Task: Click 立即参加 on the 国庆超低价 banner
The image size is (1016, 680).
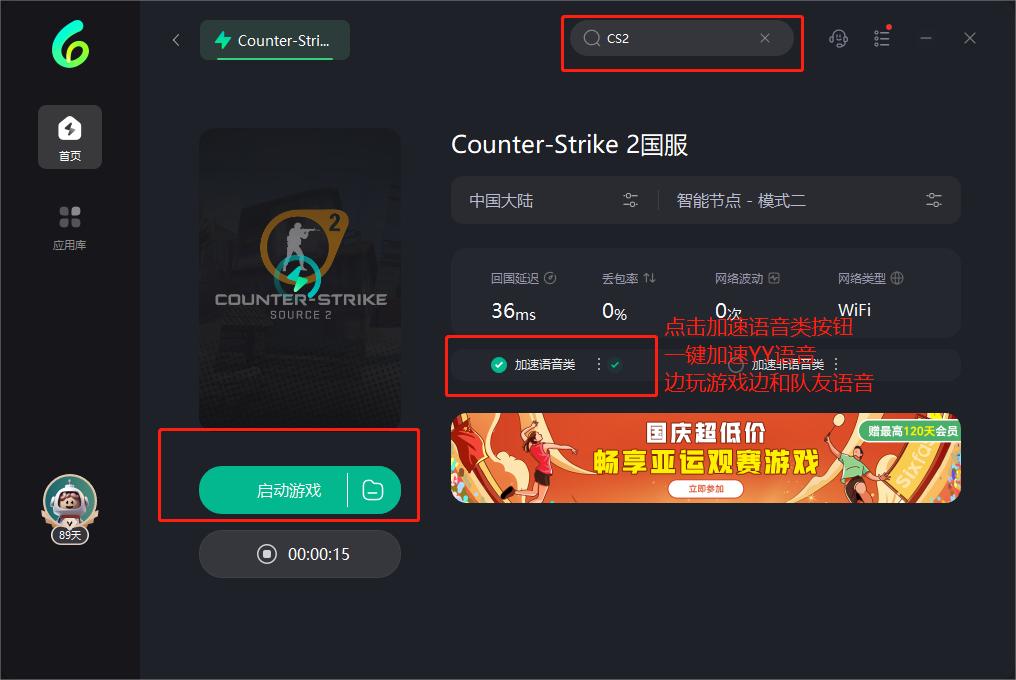Action: point(706,489)
